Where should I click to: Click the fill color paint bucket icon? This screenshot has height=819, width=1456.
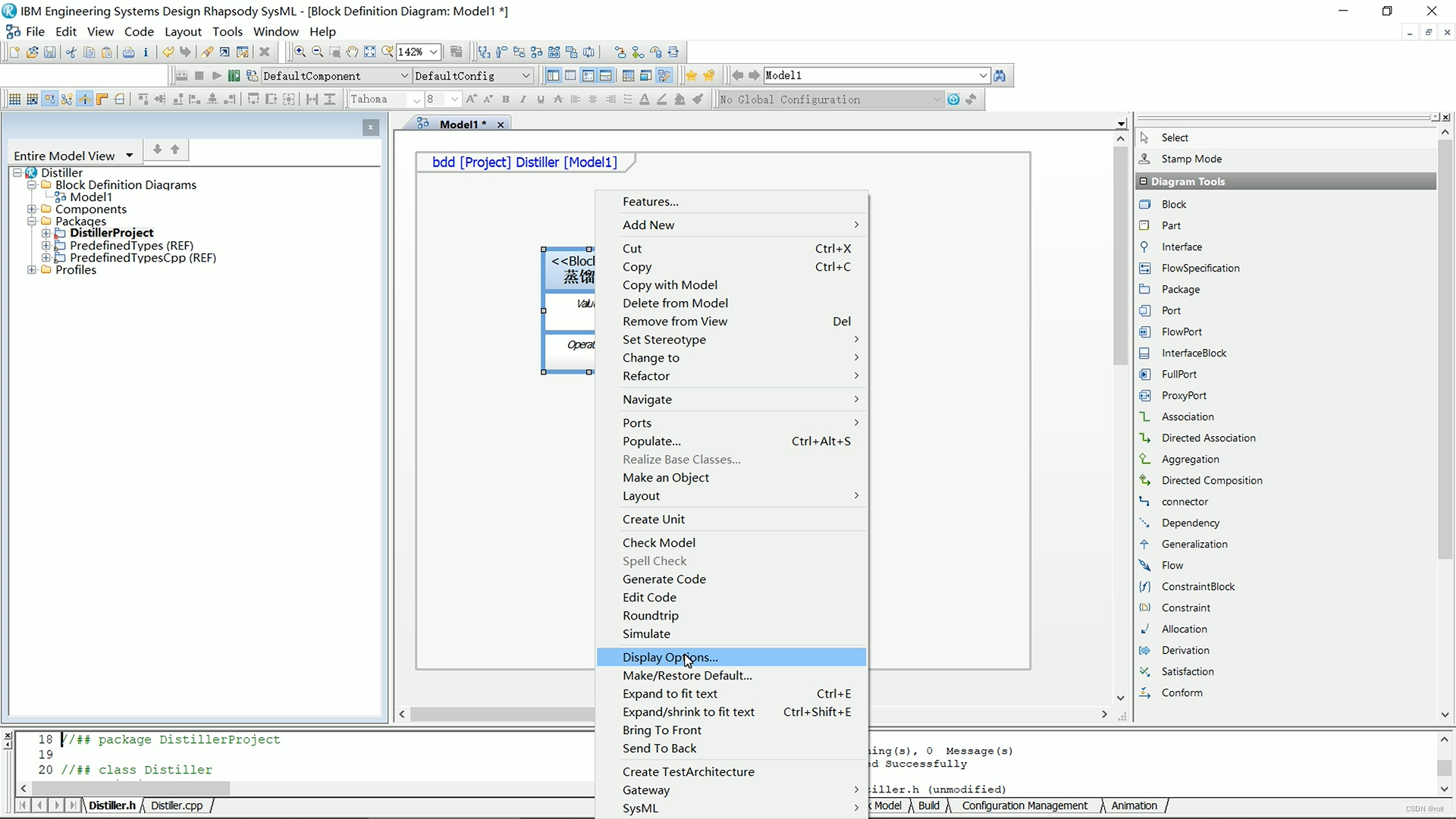[679, 99]
